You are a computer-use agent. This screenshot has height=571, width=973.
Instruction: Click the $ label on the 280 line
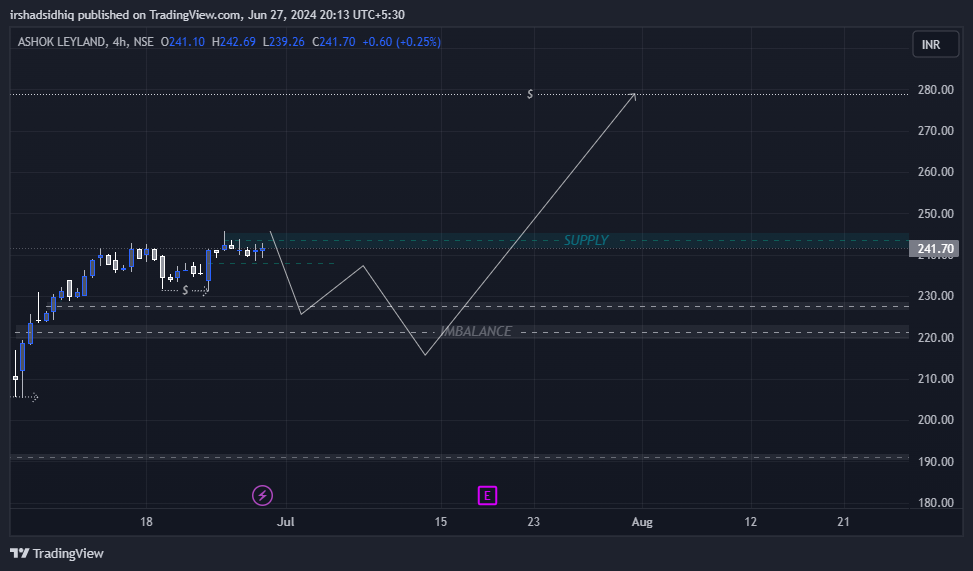pos(530,94)
